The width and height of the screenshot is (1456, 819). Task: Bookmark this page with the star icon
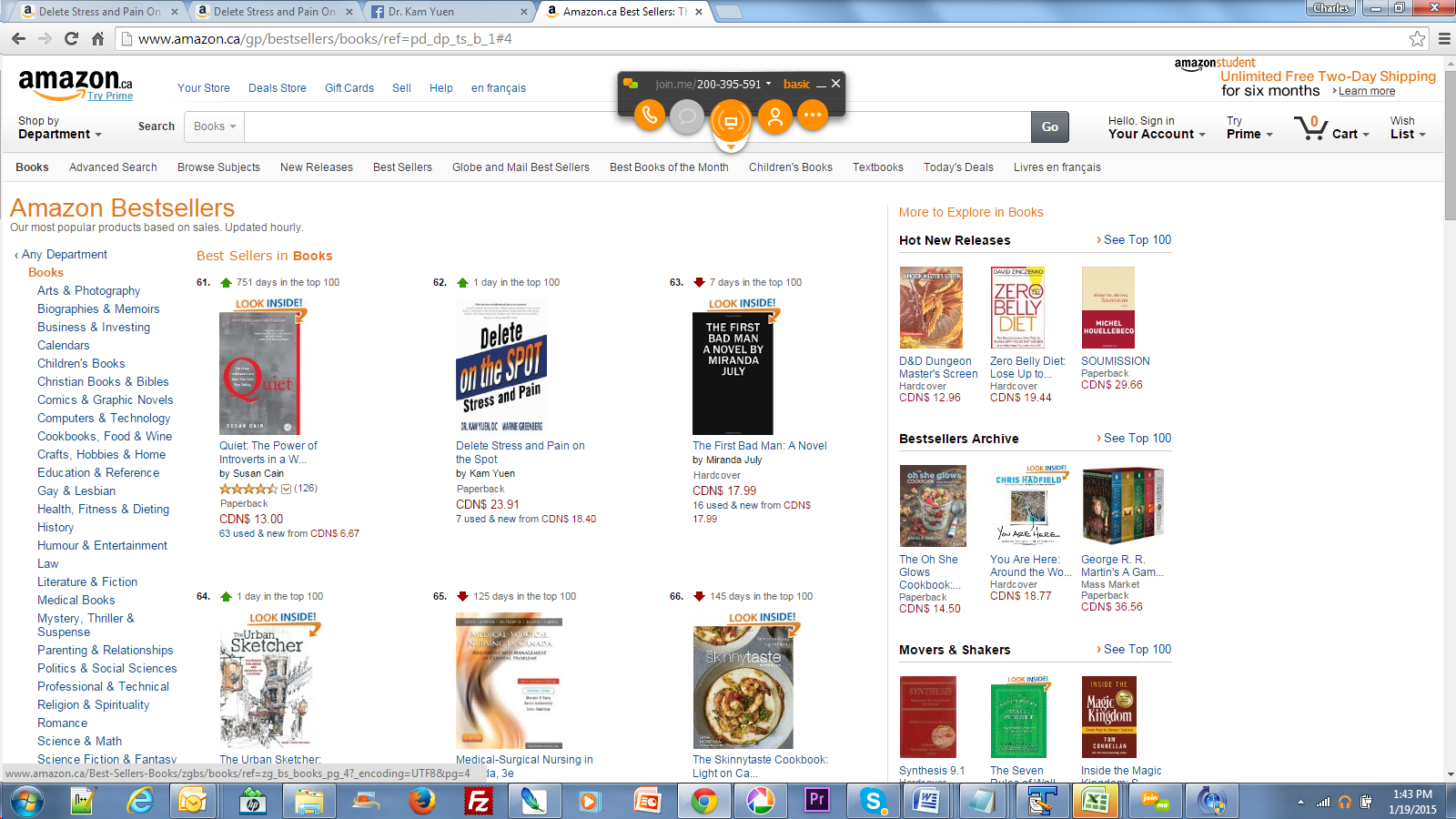[x=1417, y=39]
